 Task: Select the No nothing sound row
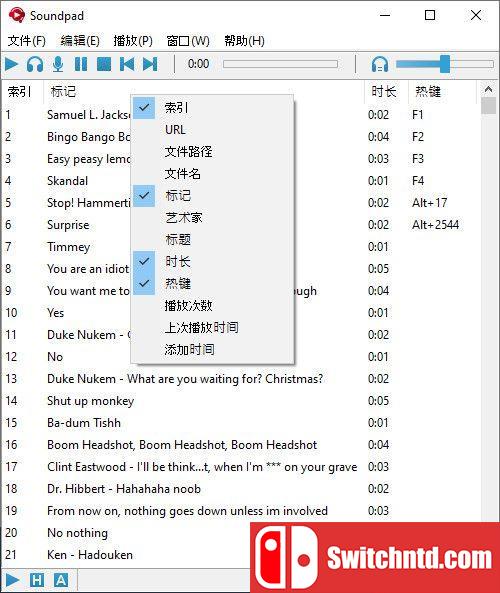tap(126, 532)
